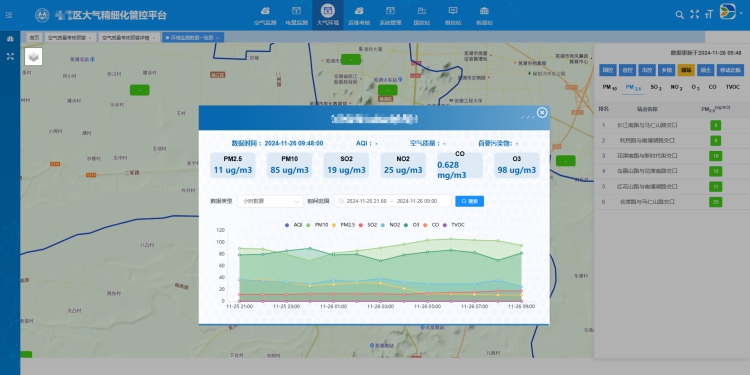This screenshot has width=750, height=375.
Task: Open font size setting icon in header
Action: click(x=709, y=14)
